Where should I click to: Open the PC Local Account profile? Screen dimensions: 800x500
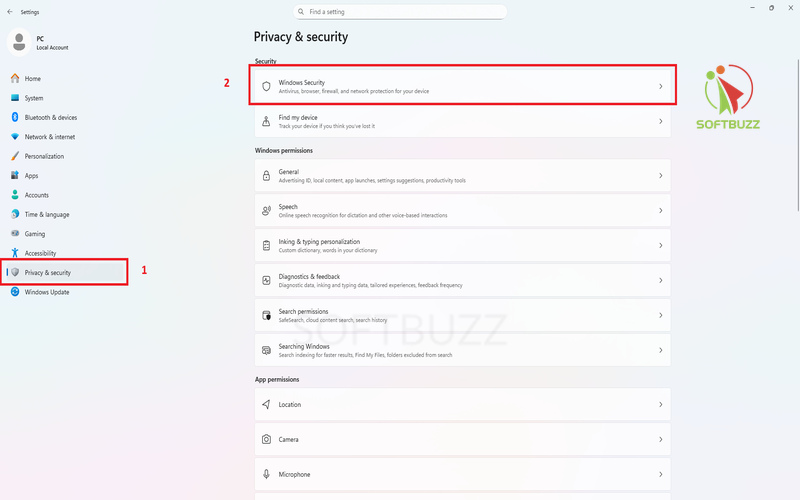click(x=38, y=42)
